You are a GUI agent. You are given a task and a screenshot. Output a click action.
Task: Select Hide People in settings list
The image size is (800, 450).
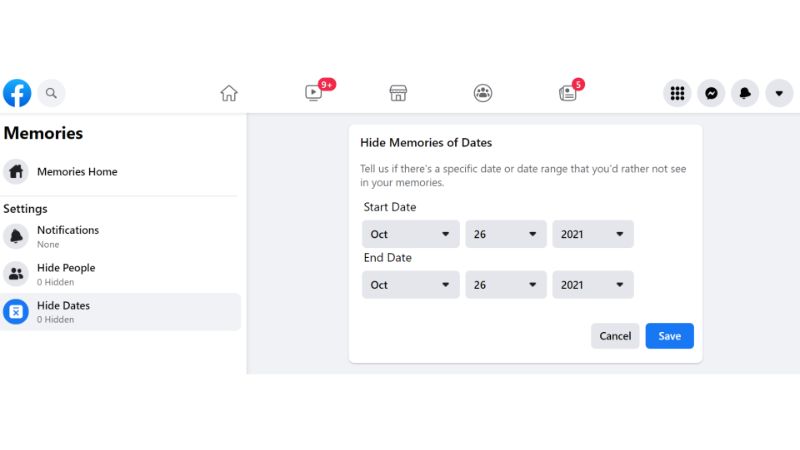click(x=66, y=273)
